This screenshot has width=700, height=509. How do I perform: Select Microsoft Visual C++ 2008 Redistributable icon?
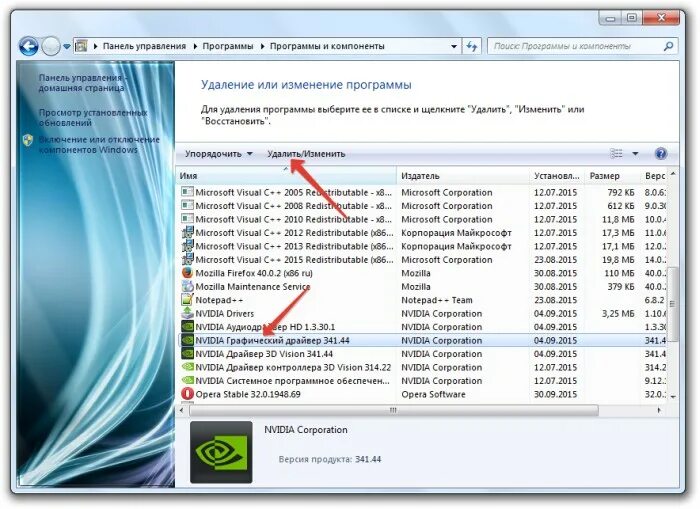188,205
